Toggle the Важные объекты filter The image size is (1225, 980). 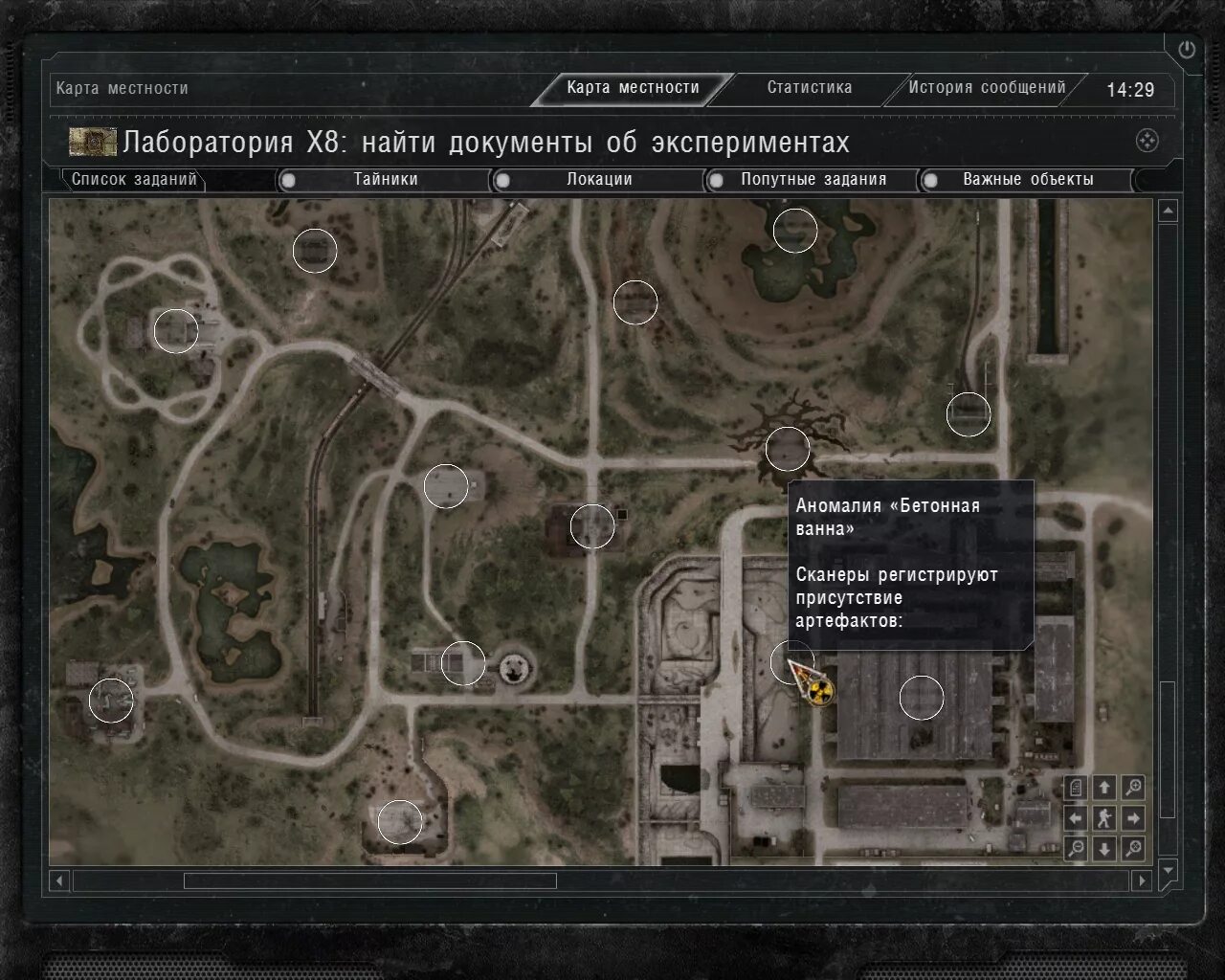(x=1028, y=179)
